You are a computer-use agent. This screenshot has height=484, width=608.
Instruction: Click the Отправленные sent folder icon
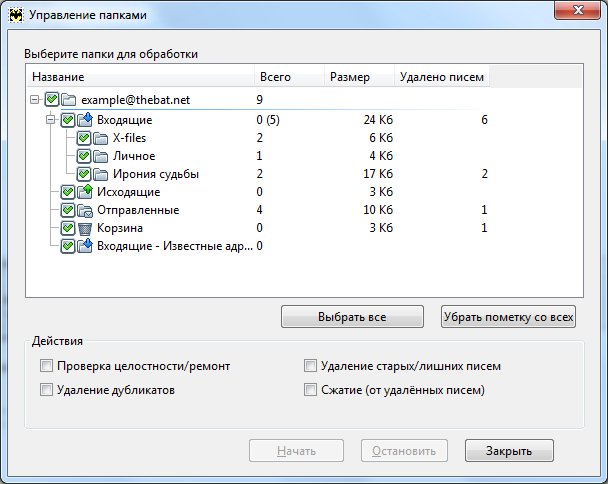click(x=85, y=210)
